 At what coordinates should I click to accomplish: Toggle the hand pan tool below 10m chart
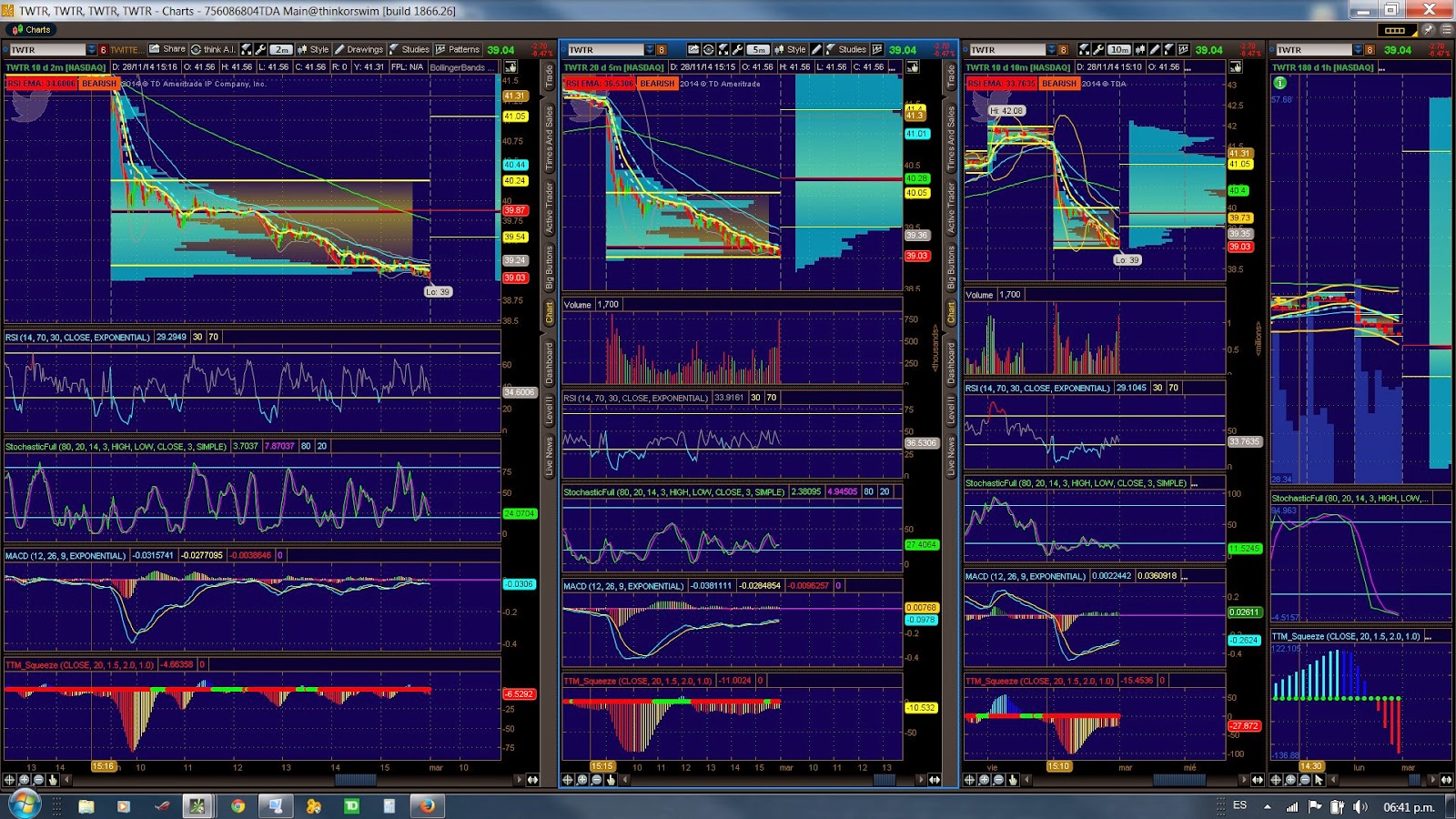1014,780
